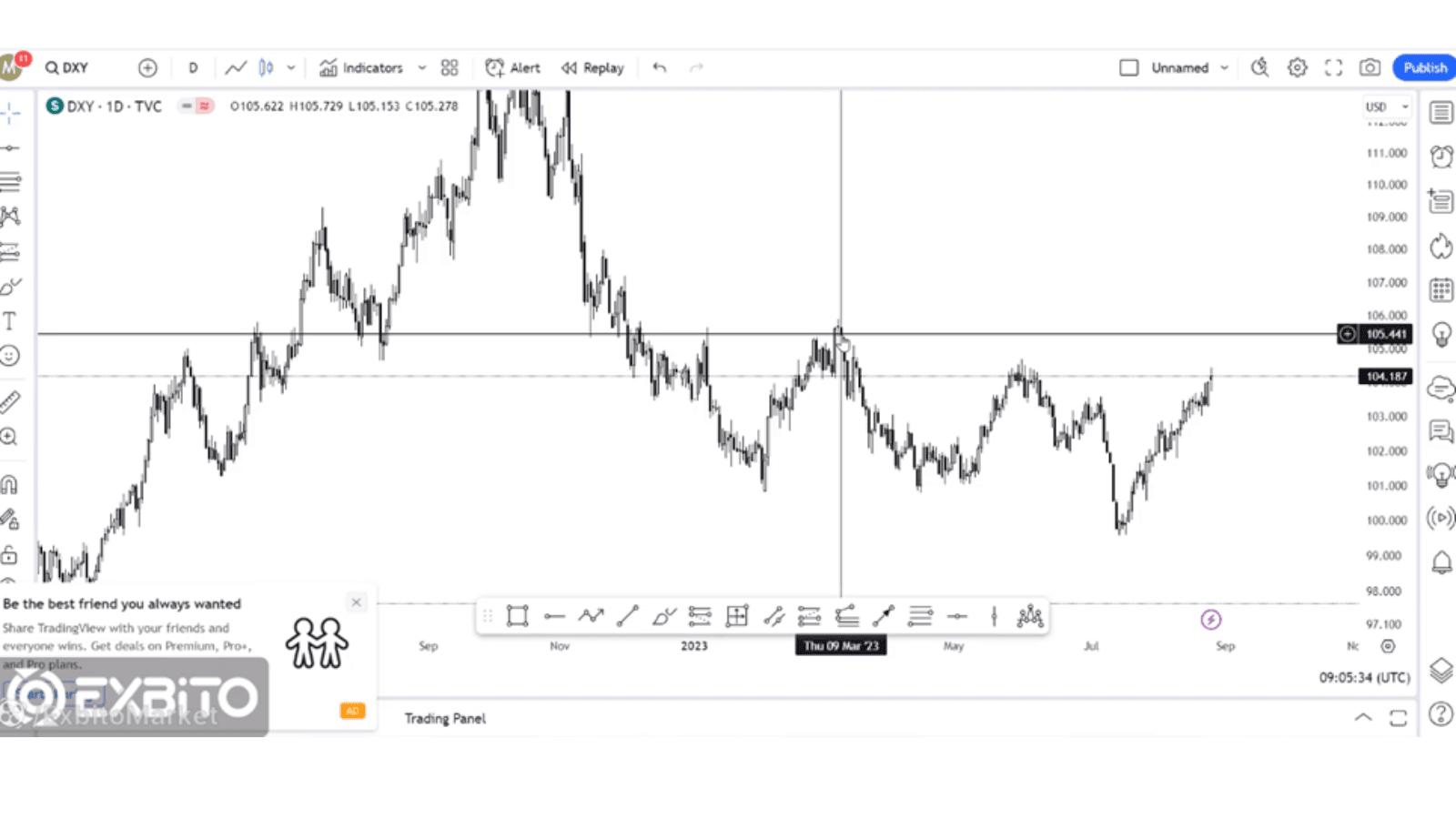Click the DXY · 1D · TVC legend title
1456x819 pixels.
(x=114, y=106)
